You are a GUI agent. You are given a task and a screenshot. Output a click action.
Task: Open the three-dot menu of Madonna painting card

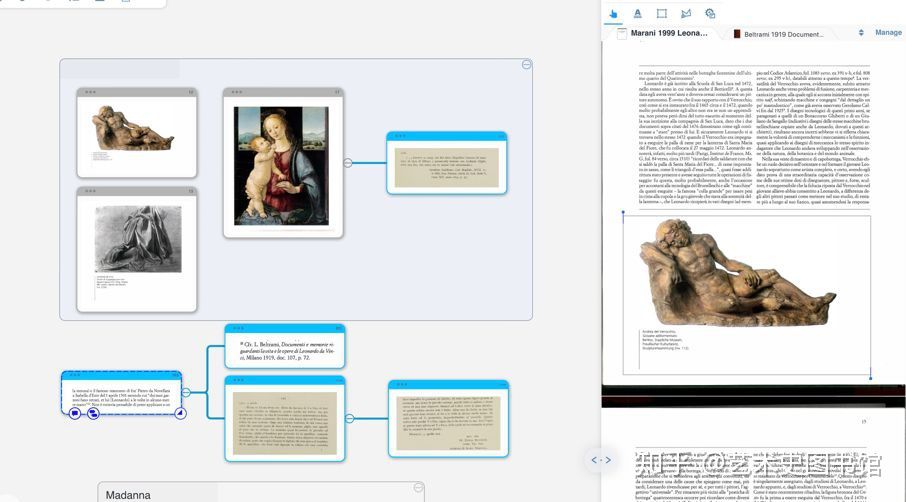coord(236,92)
